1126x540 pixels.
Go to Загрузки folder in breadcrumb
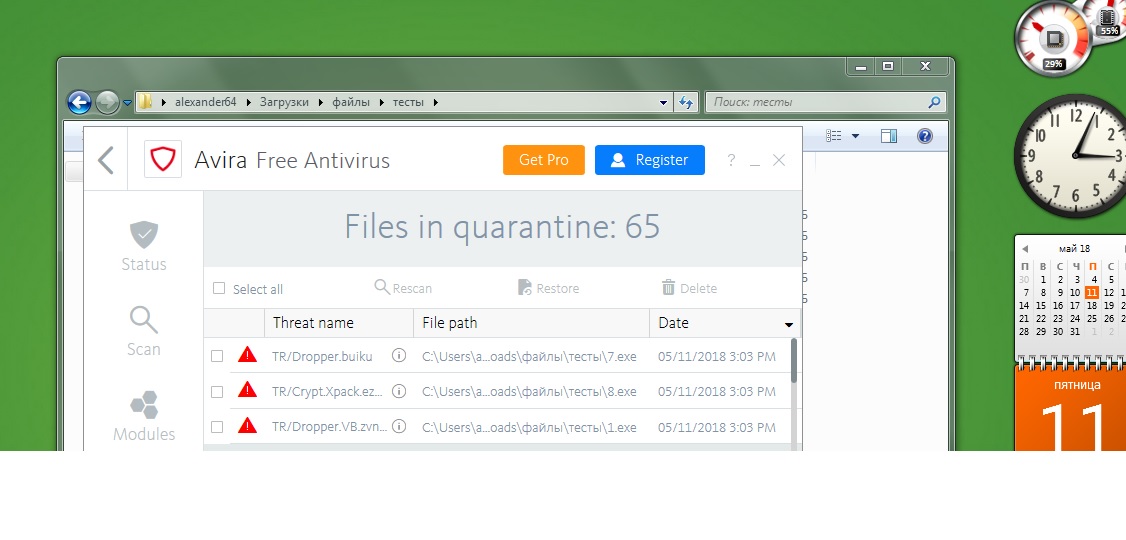click(x=284, y=102)
